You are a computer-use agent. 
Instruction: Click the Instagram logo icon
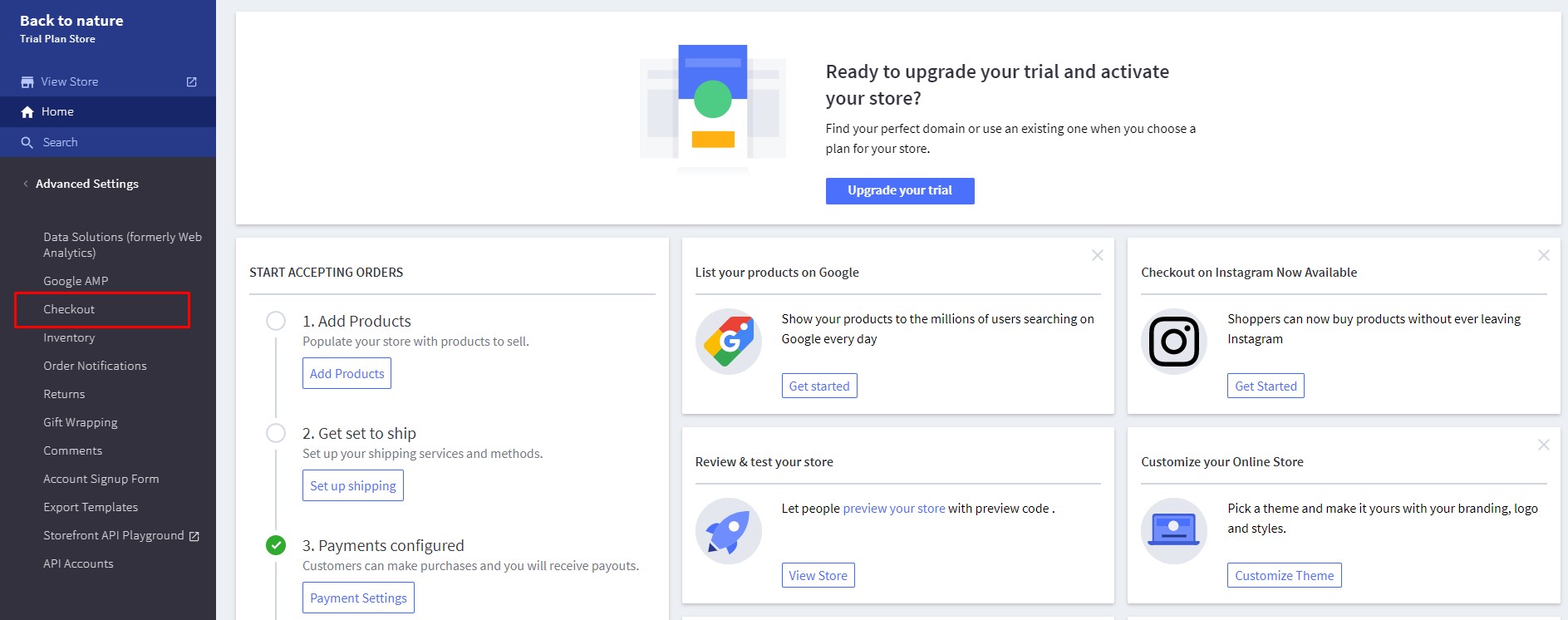click(x=1173, y=342)
